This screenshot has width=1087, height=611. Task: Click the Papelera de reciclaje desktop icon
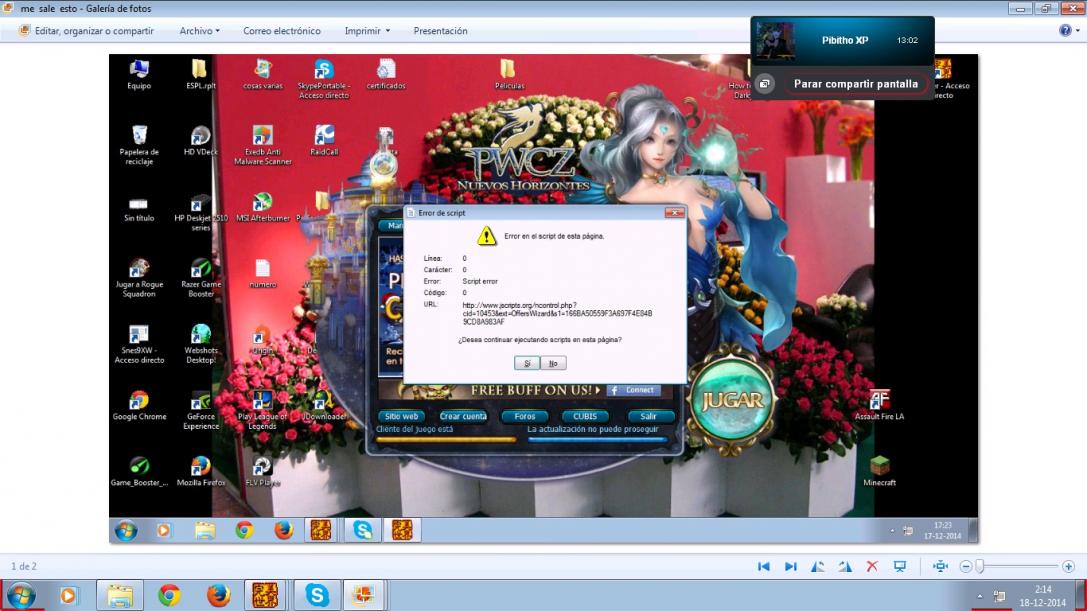point(139,145)
